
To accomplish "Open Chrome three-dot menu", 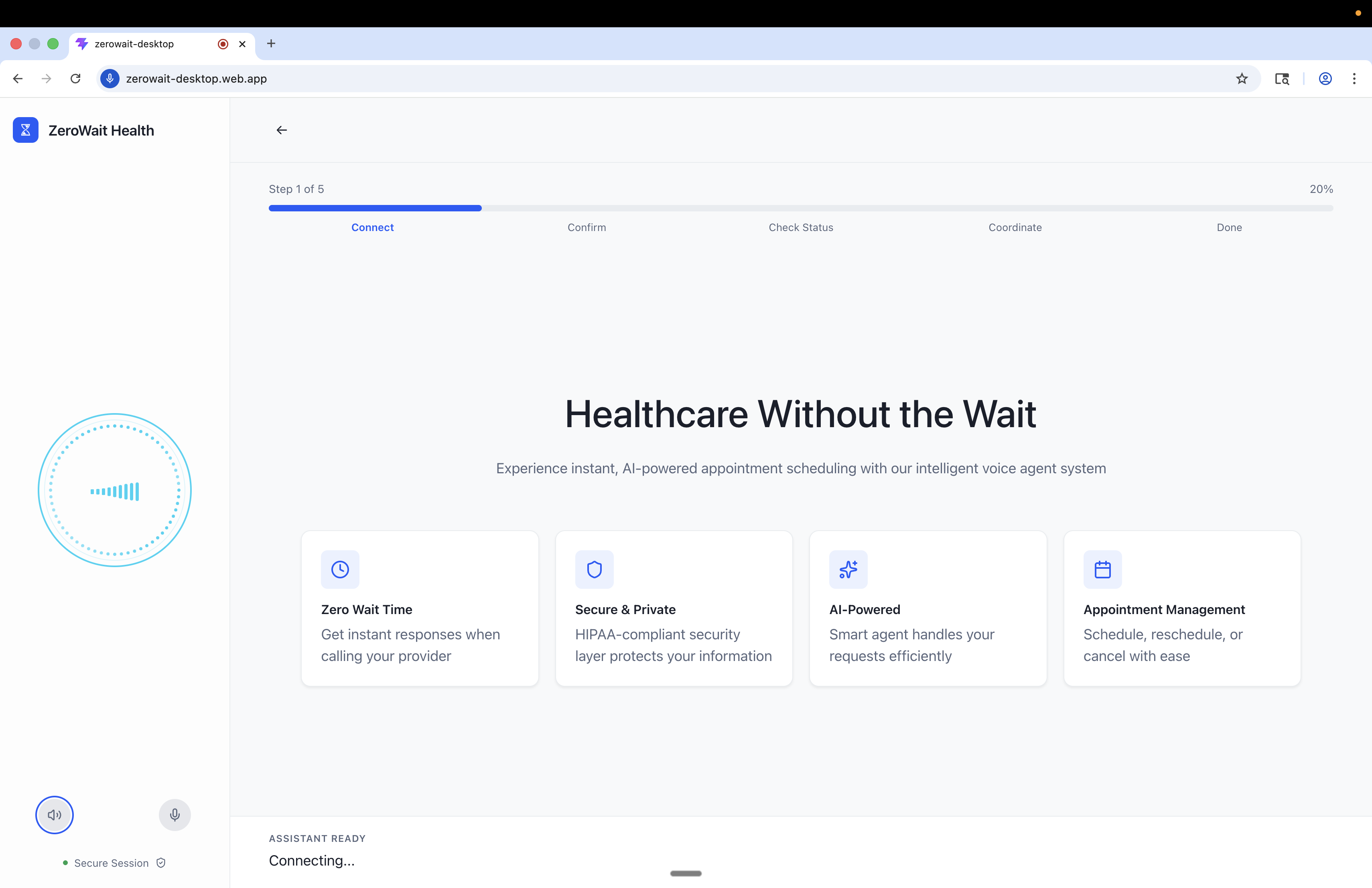I will 1354,79.
